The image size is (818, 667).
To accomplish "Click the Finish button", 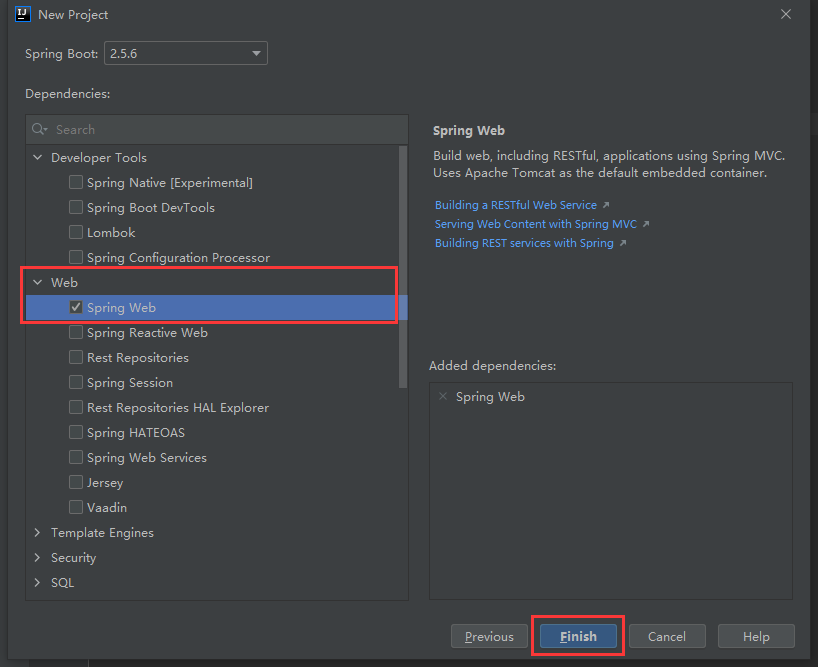I will [578, 636].
